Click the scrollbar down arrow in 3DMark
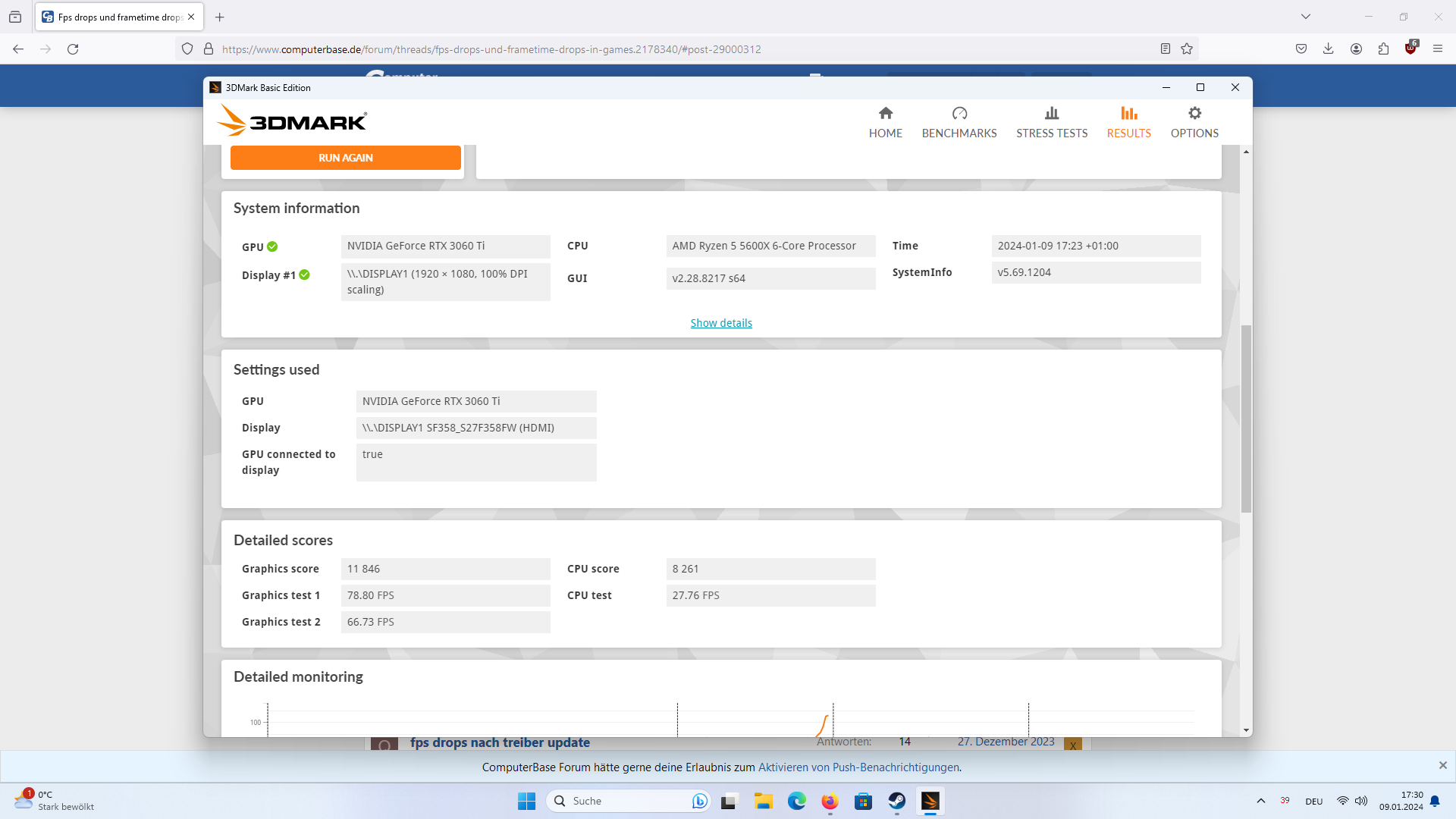The image size is (1456, 819). click(x=1246, y=730)
